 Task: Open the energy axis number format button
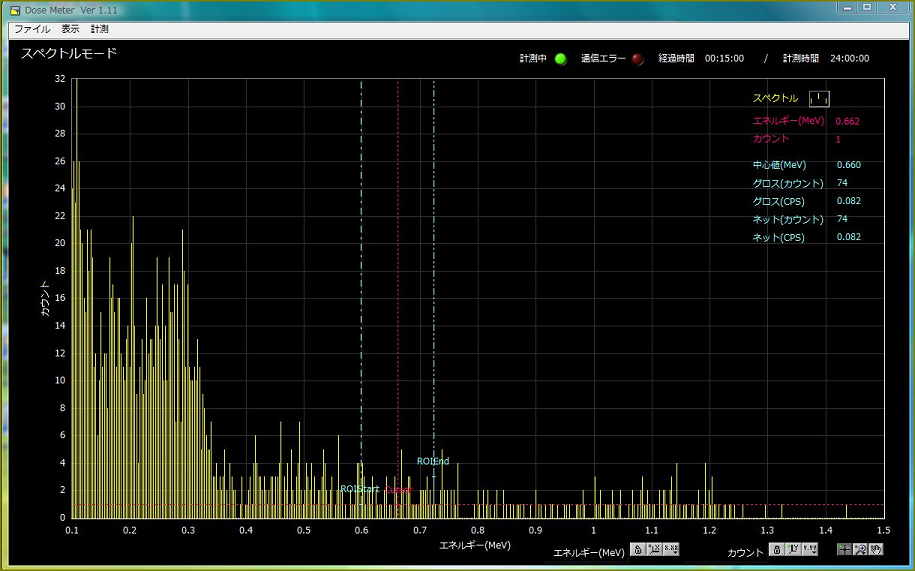coord(671,549)
